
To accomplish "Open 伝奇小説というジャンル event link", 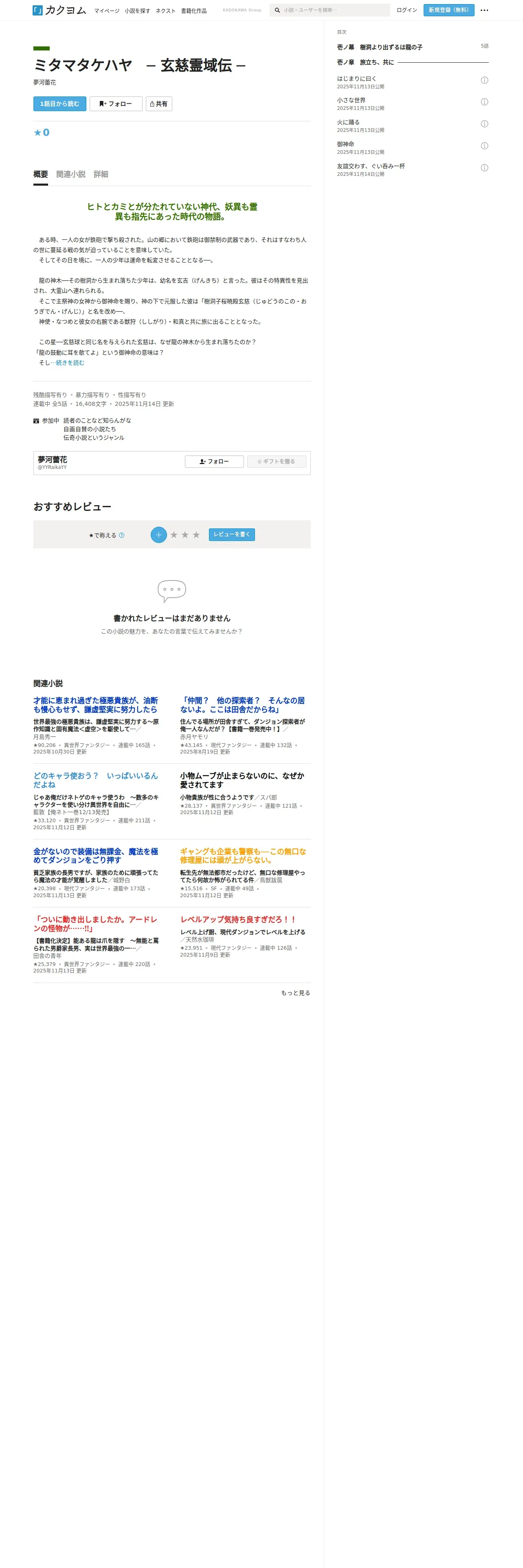I will [94, 438].
